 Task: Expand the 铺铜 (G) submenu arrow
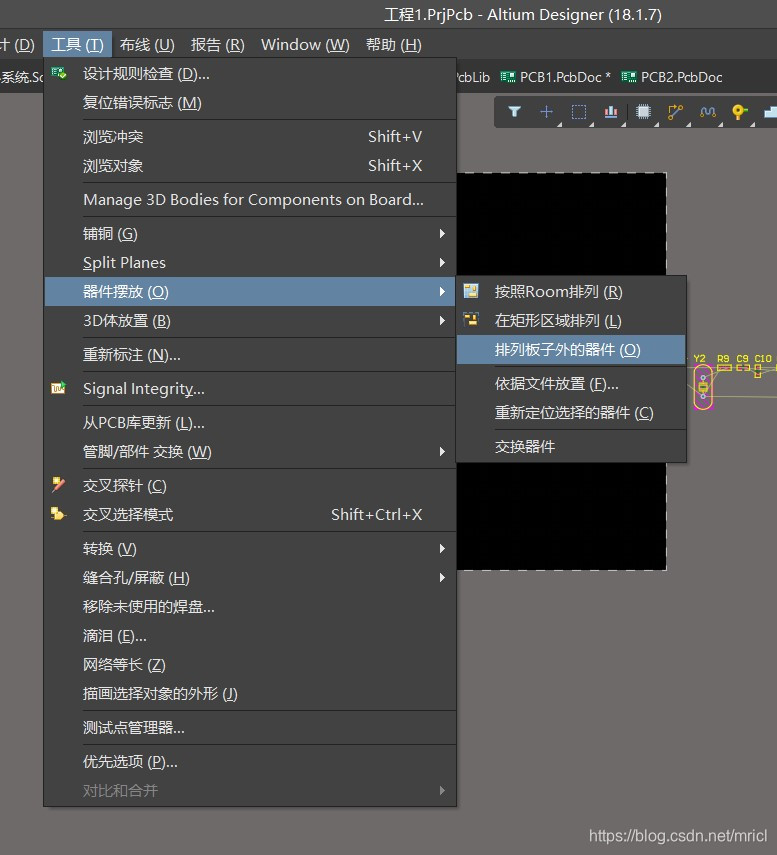tap(442, 233)
